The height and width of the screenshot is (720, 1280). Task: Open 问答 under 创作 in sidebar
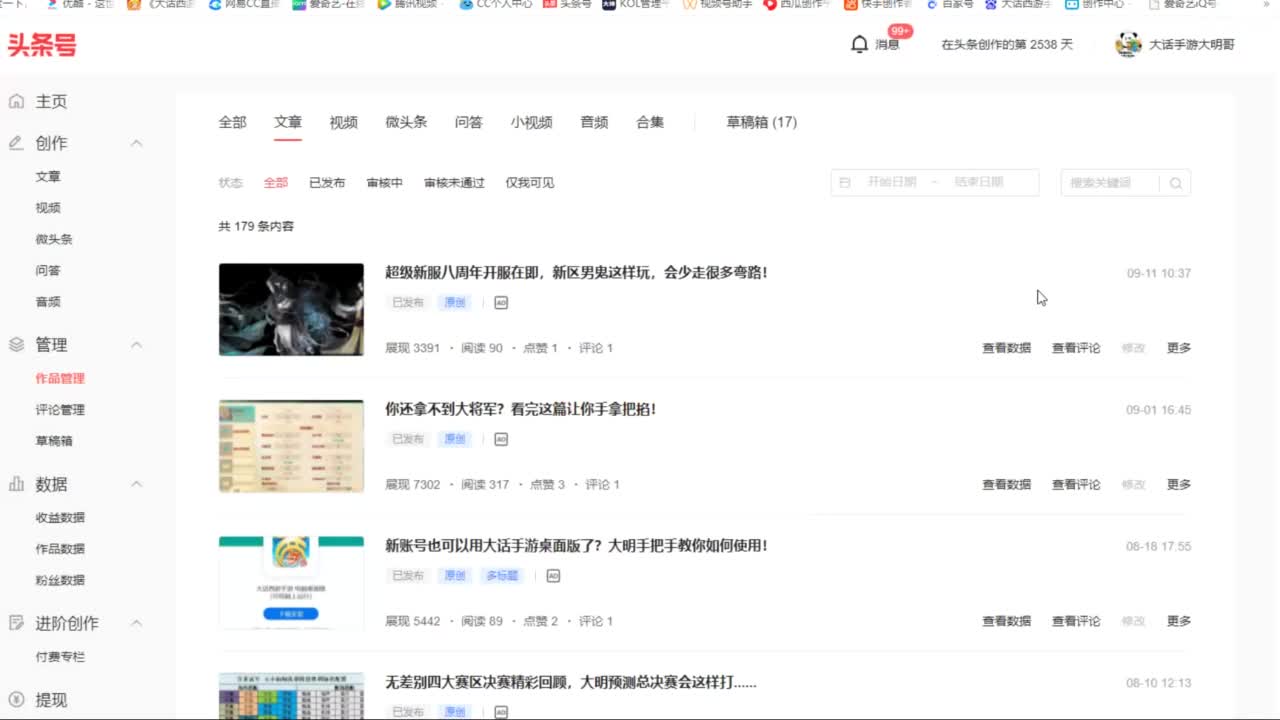tap(48, 270)
